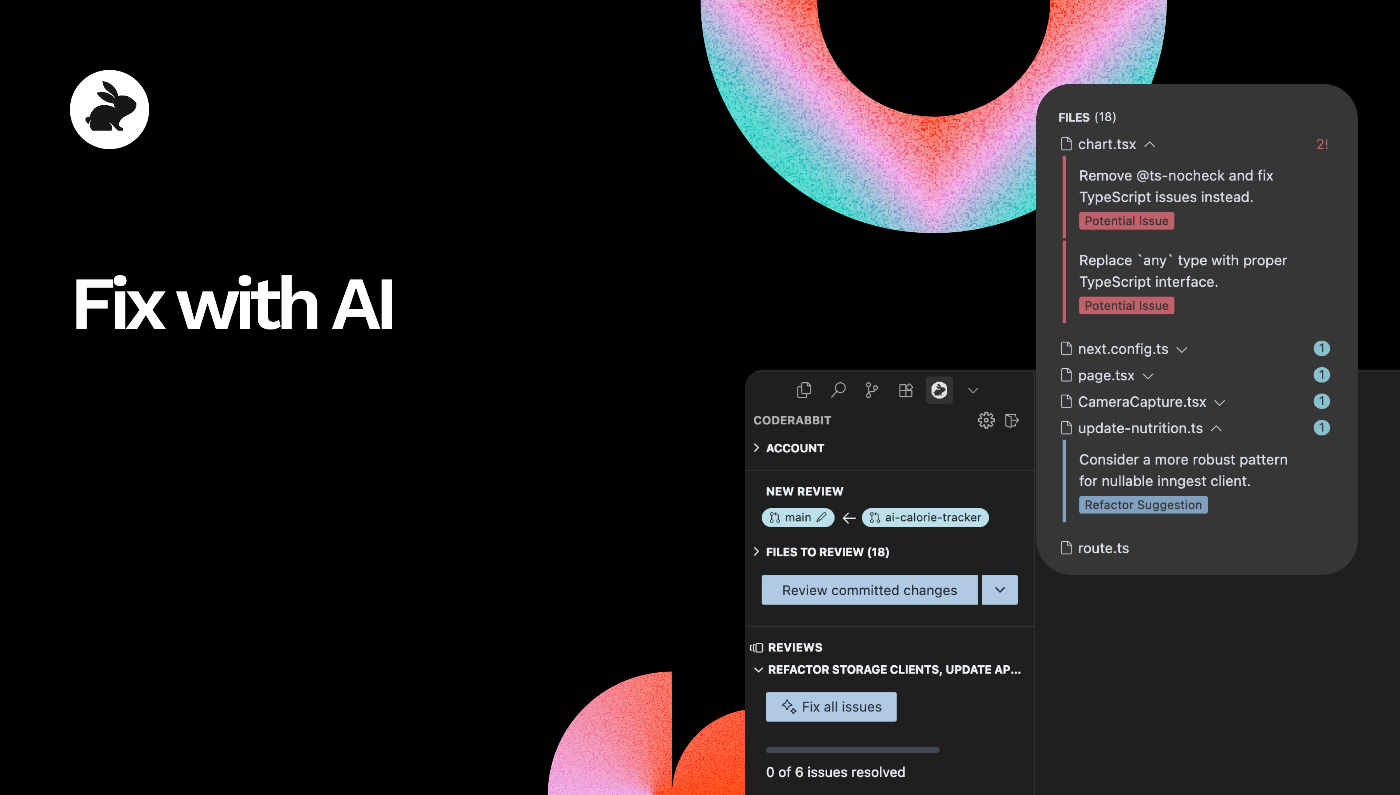Expand the activity bar overflow chevron

click(973, 390)
